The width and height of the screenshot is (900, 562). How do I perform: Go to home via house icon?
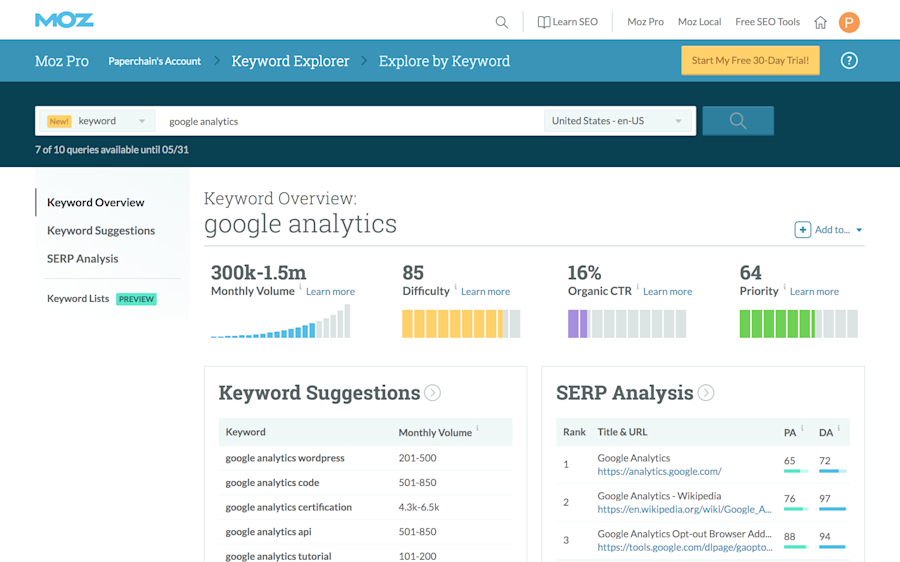[820, 22]
